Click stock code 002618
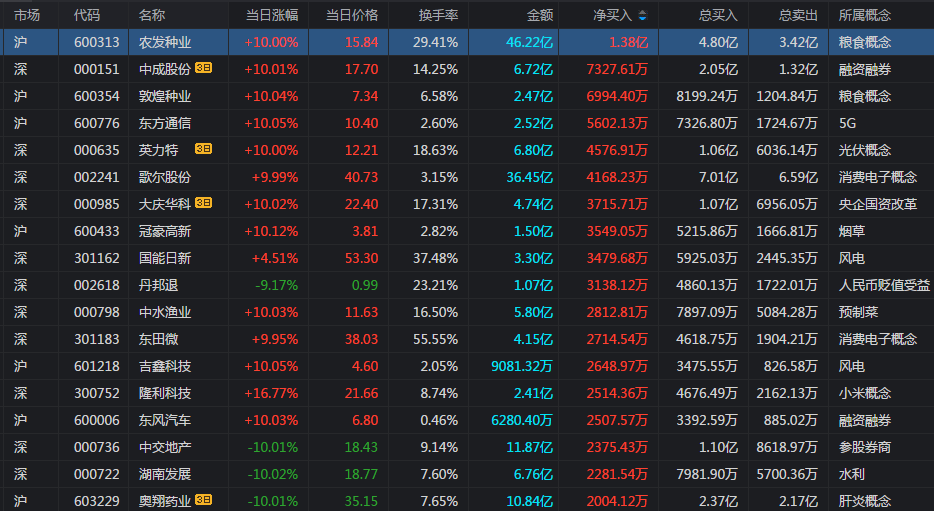The image size is (934, 511). point(96,285)
